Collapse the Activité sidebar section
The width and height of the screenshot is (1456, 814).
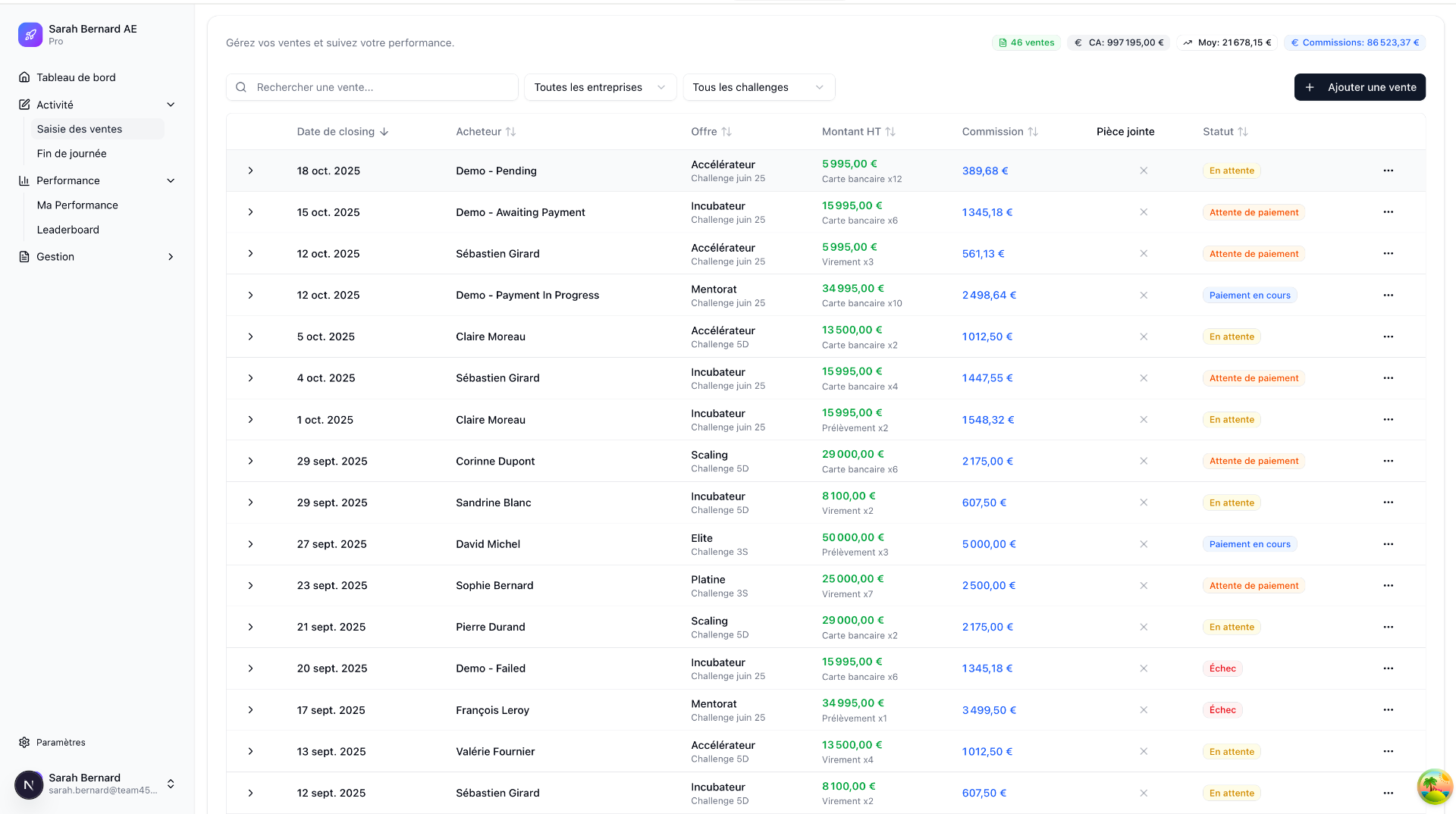(171, 105)
